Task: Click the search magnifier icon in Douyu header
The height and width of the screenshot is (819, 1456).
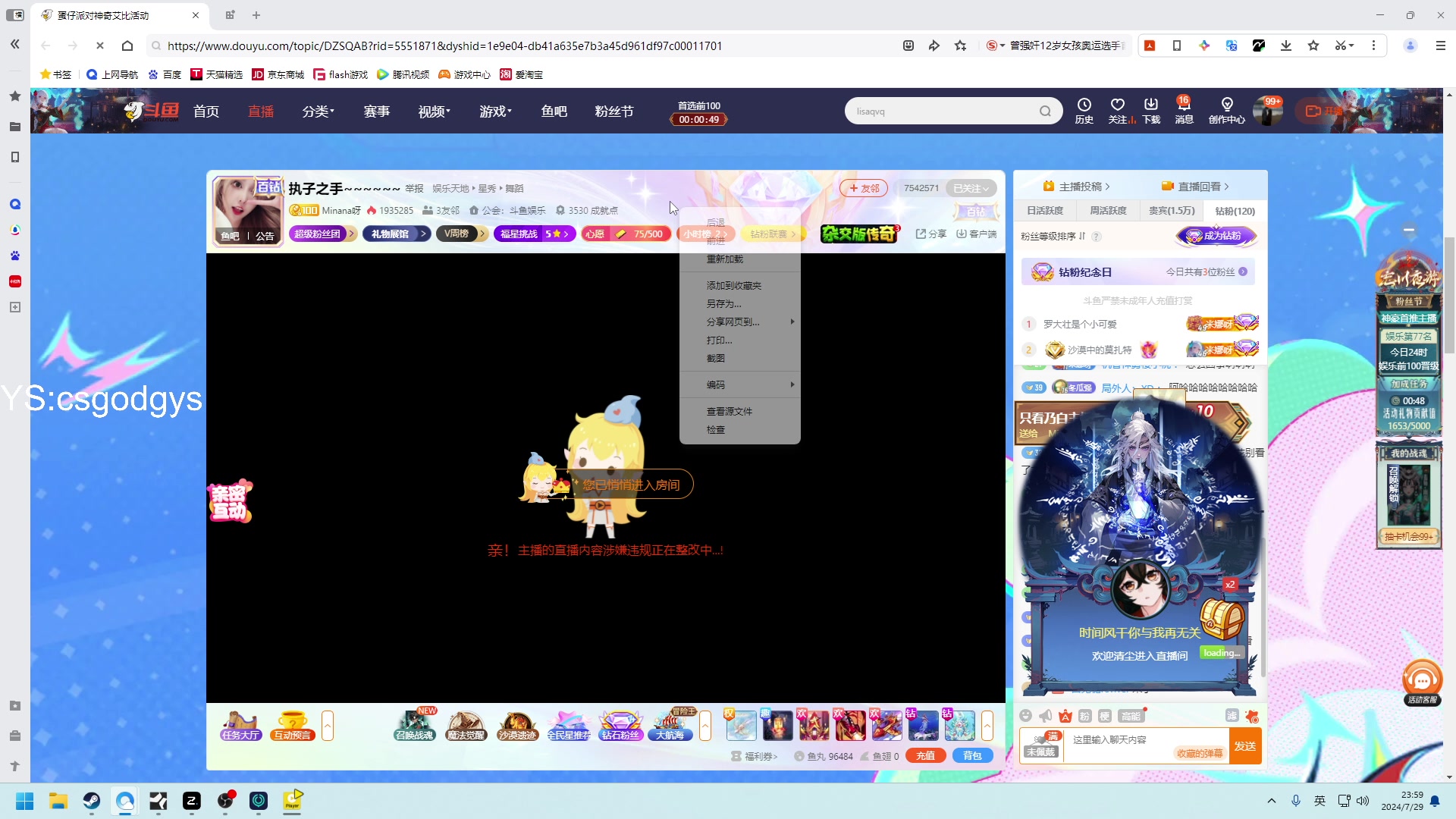Action: [1045, 111]
